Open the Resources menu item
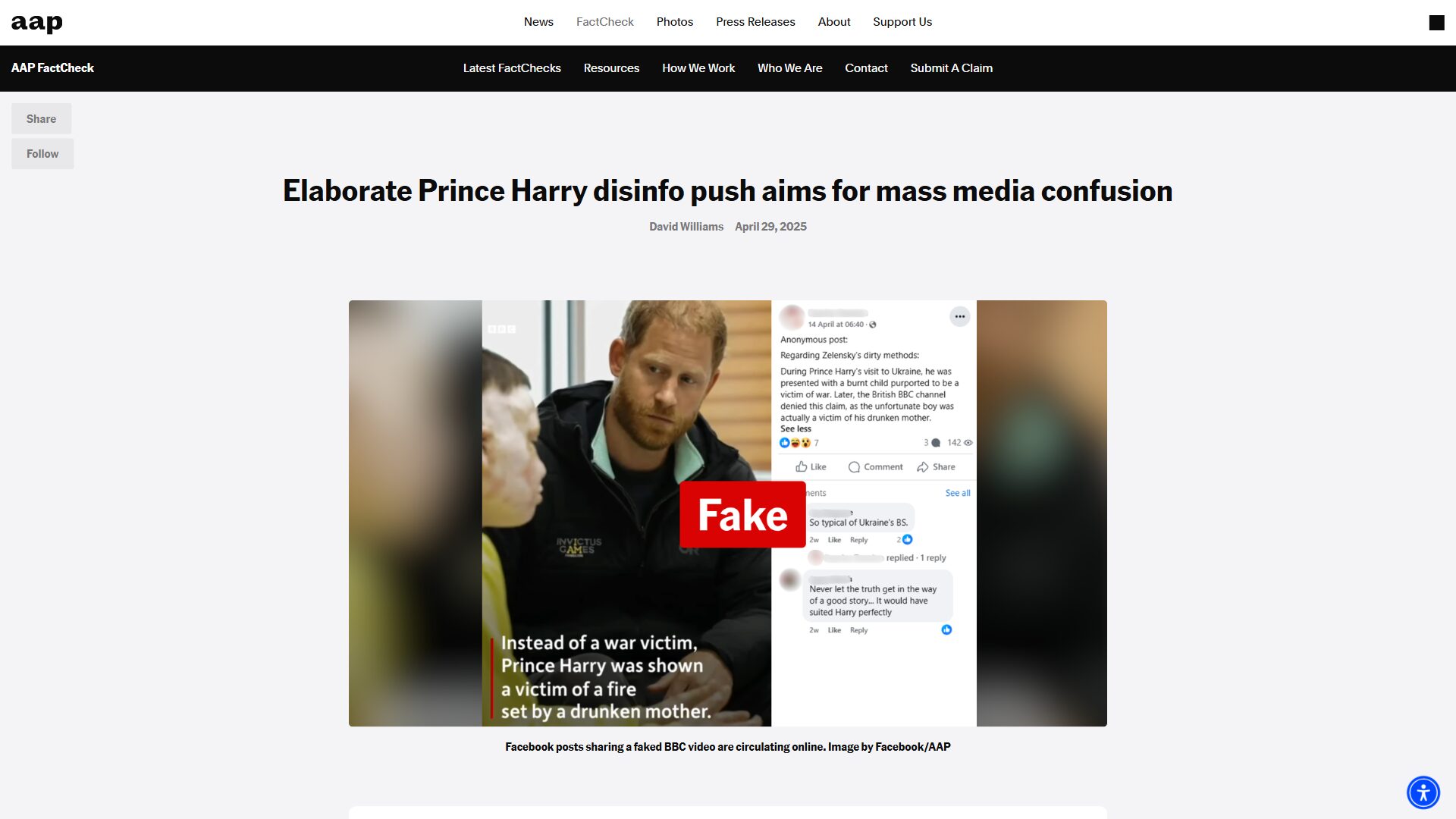 (x=611, y=68)
